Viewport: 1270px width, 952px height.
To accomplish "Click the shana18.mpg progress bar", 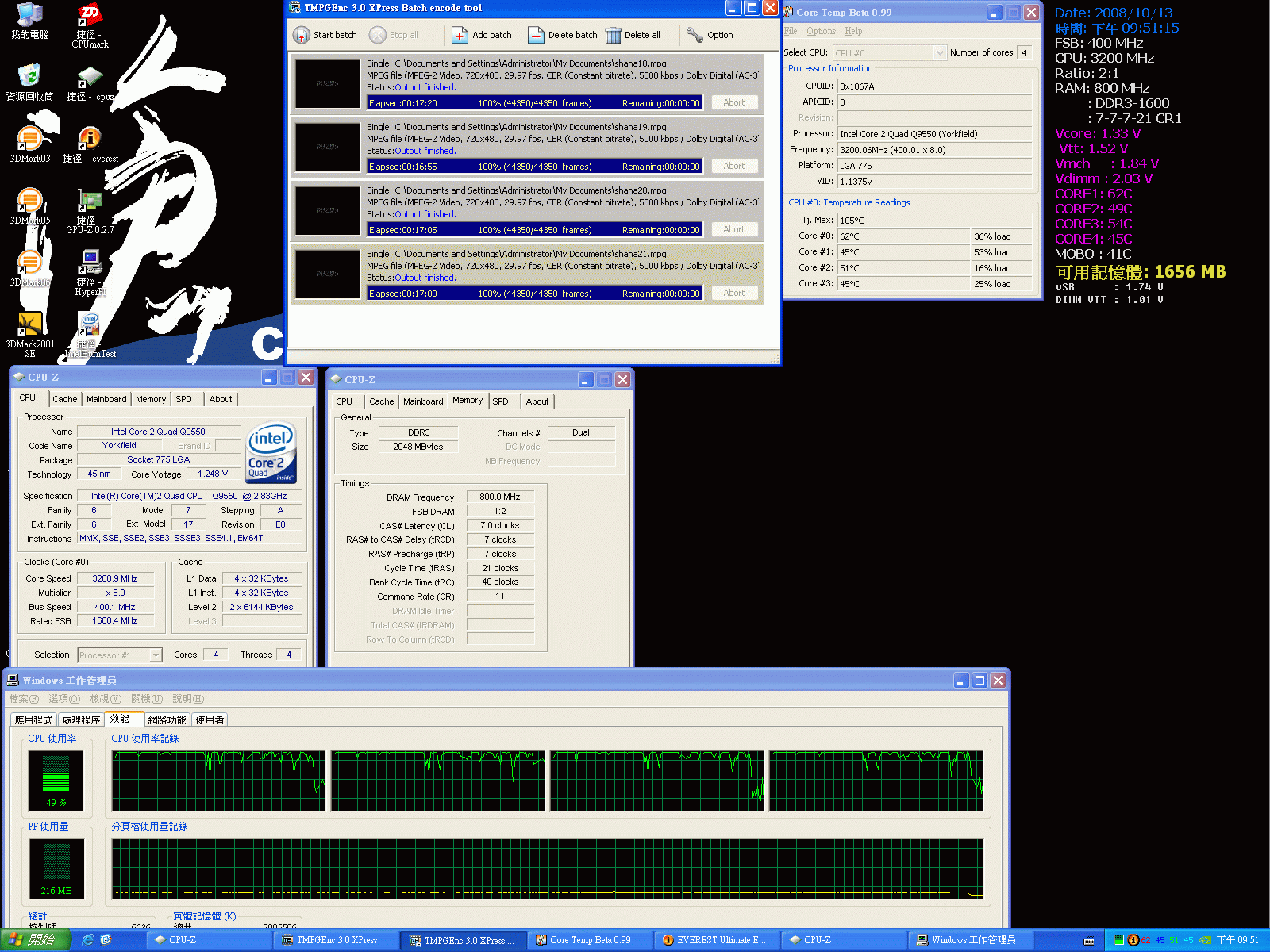I will [x=535, y=102].
